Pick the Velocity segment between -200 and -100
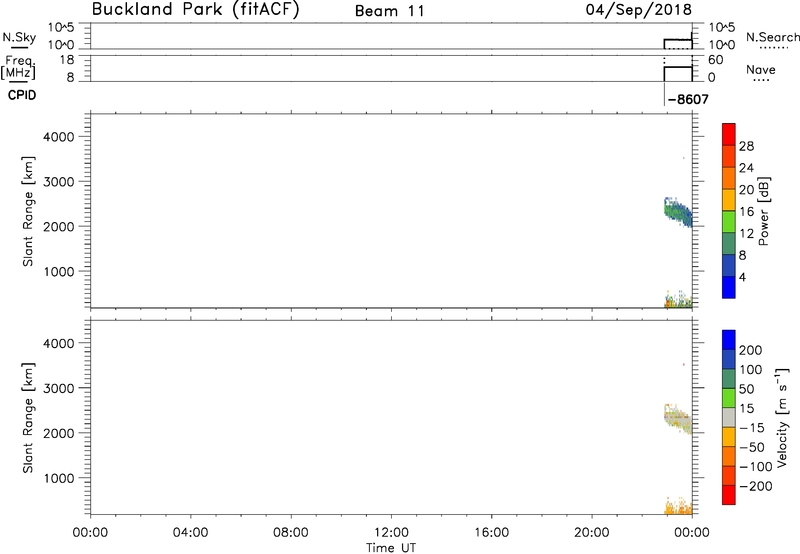 click(x=729, y=475)
